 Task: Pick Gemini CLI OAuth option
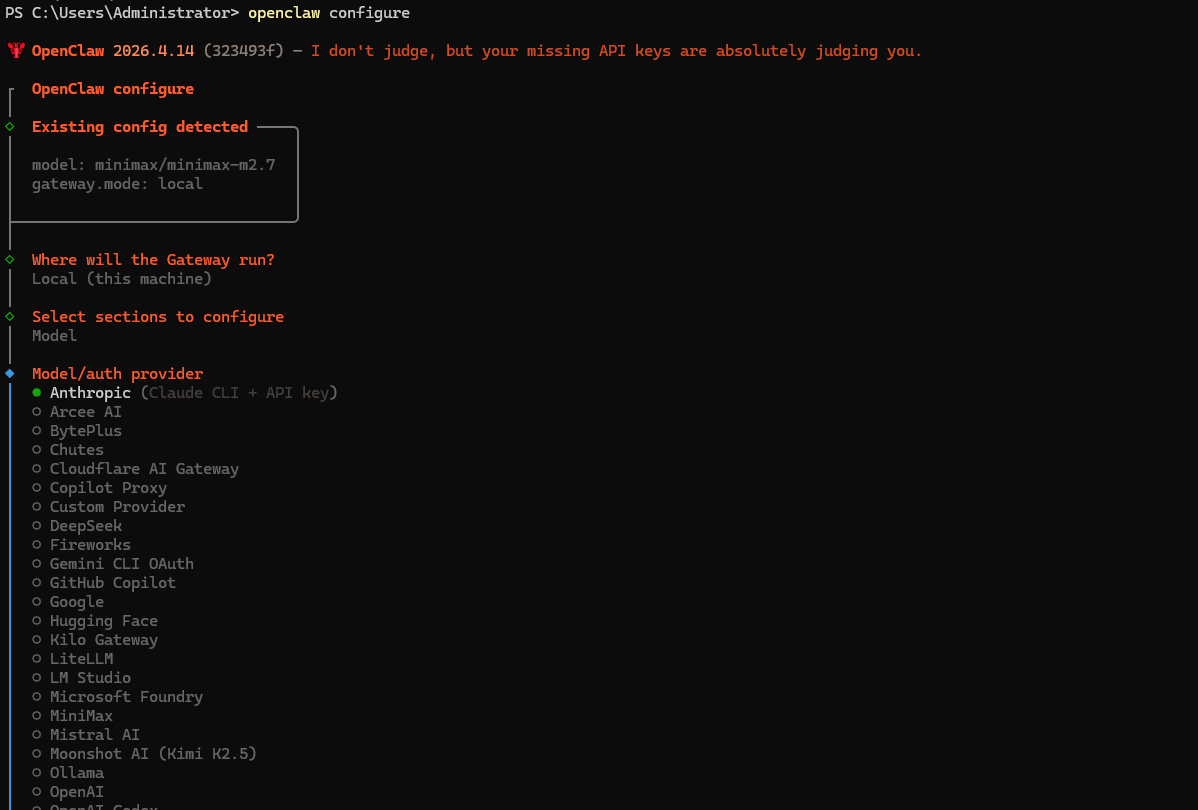coord(121,564)
